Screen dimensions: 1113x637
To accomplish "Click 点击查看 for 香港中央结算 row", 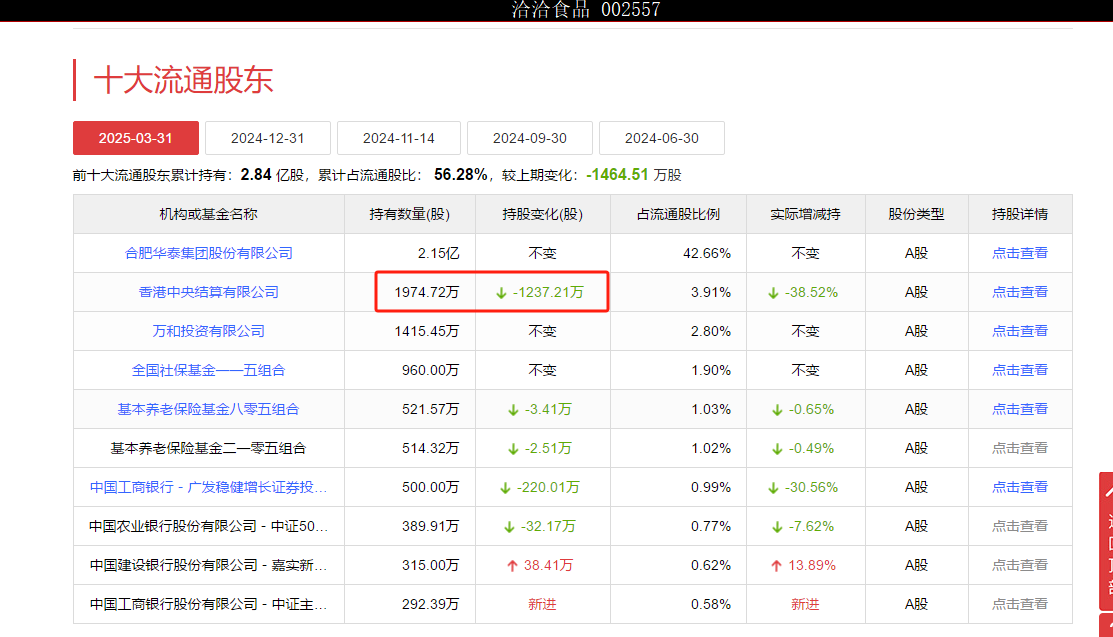I will 1020,292.
